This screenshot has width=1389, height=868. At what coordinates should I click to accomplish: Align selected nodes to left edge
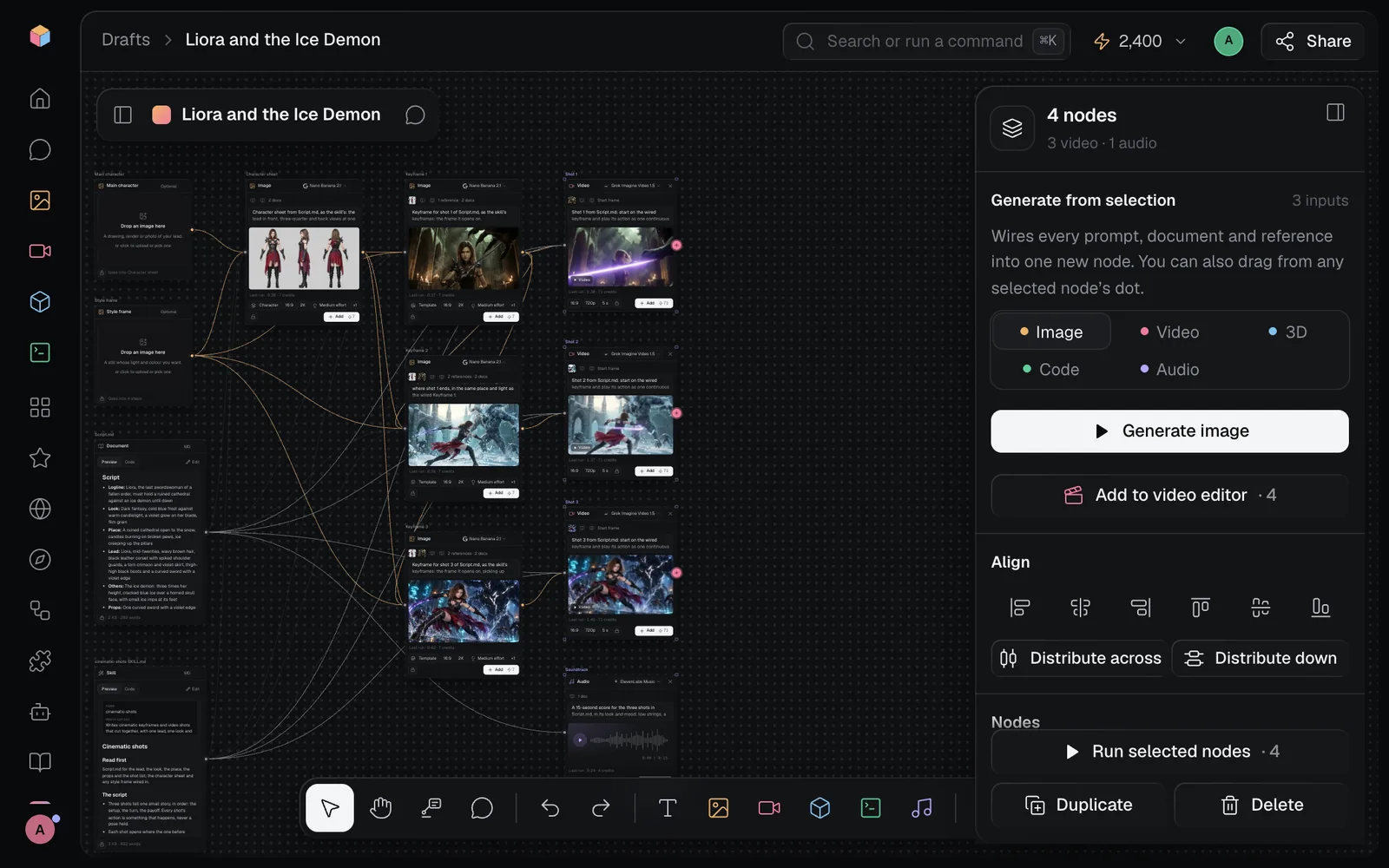1020,608
